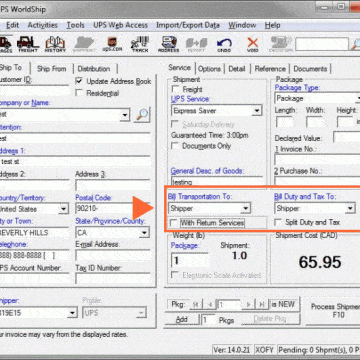Open the UPS Web Access menu
The height and width of the screenshot is (360, 360).
[120, 25]
